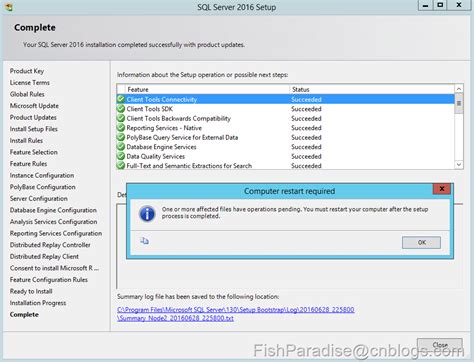Screen dimensions: 474x362
Task: Copy dialog message using the copy icon
Action: [x=144, y=241]
